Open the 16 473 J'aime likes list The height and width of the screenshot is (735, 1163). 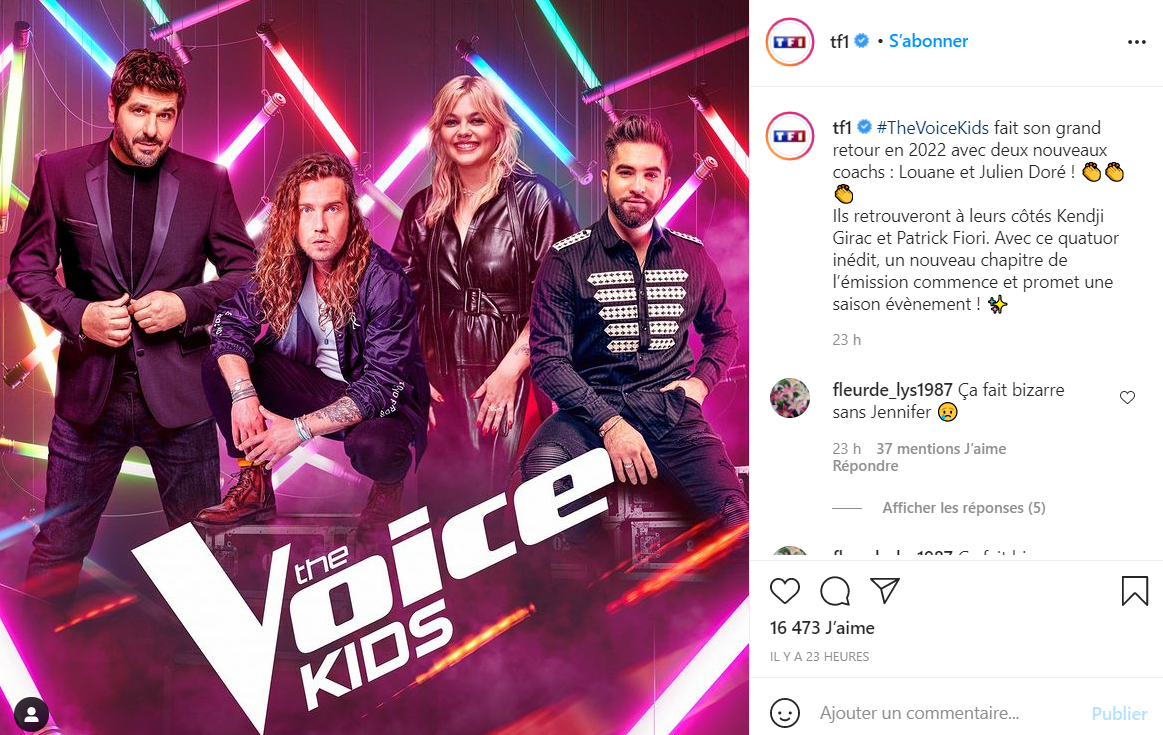point(822,628)
